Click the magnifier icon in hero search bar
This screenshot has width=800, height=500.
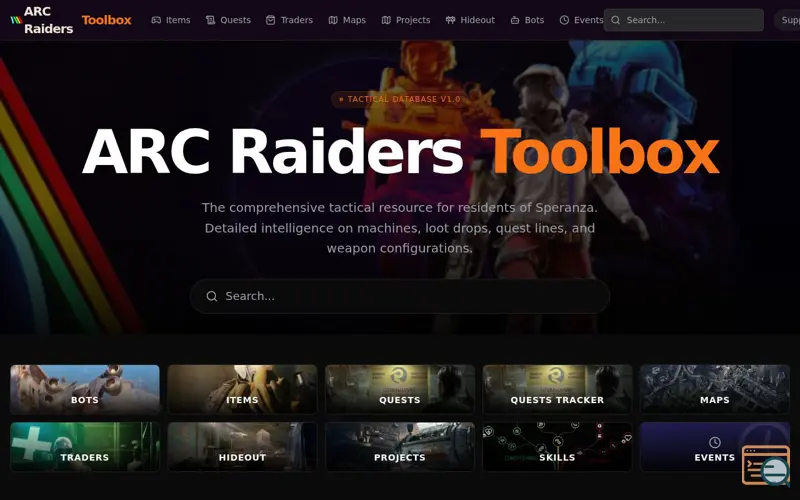click(212, 296)
